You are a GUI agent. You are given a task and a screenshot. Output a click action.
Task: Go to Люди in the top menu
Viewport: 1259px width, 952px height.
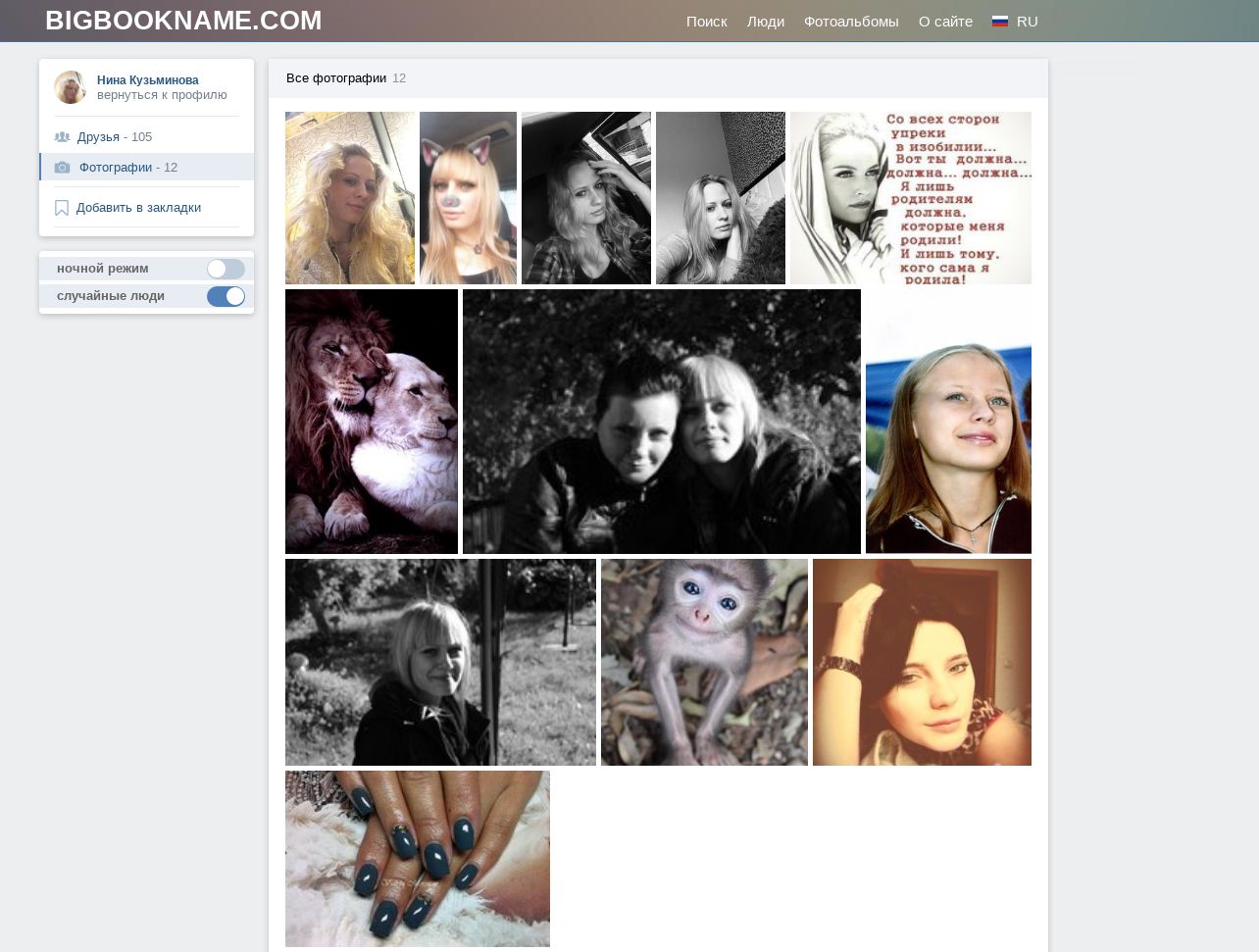click(765, 22)
